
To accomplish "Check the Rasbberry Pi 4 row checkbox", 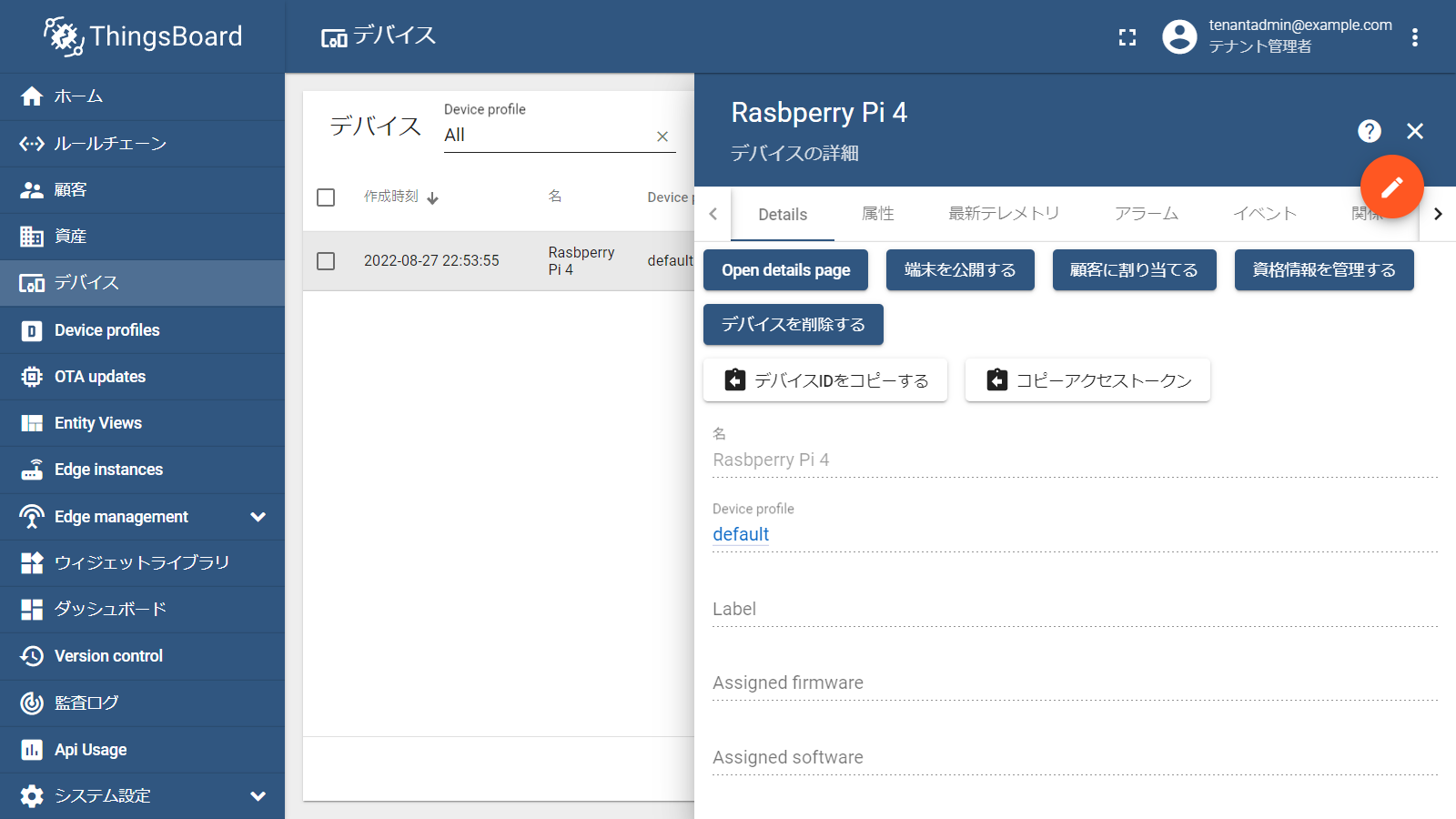I will 326,261.
